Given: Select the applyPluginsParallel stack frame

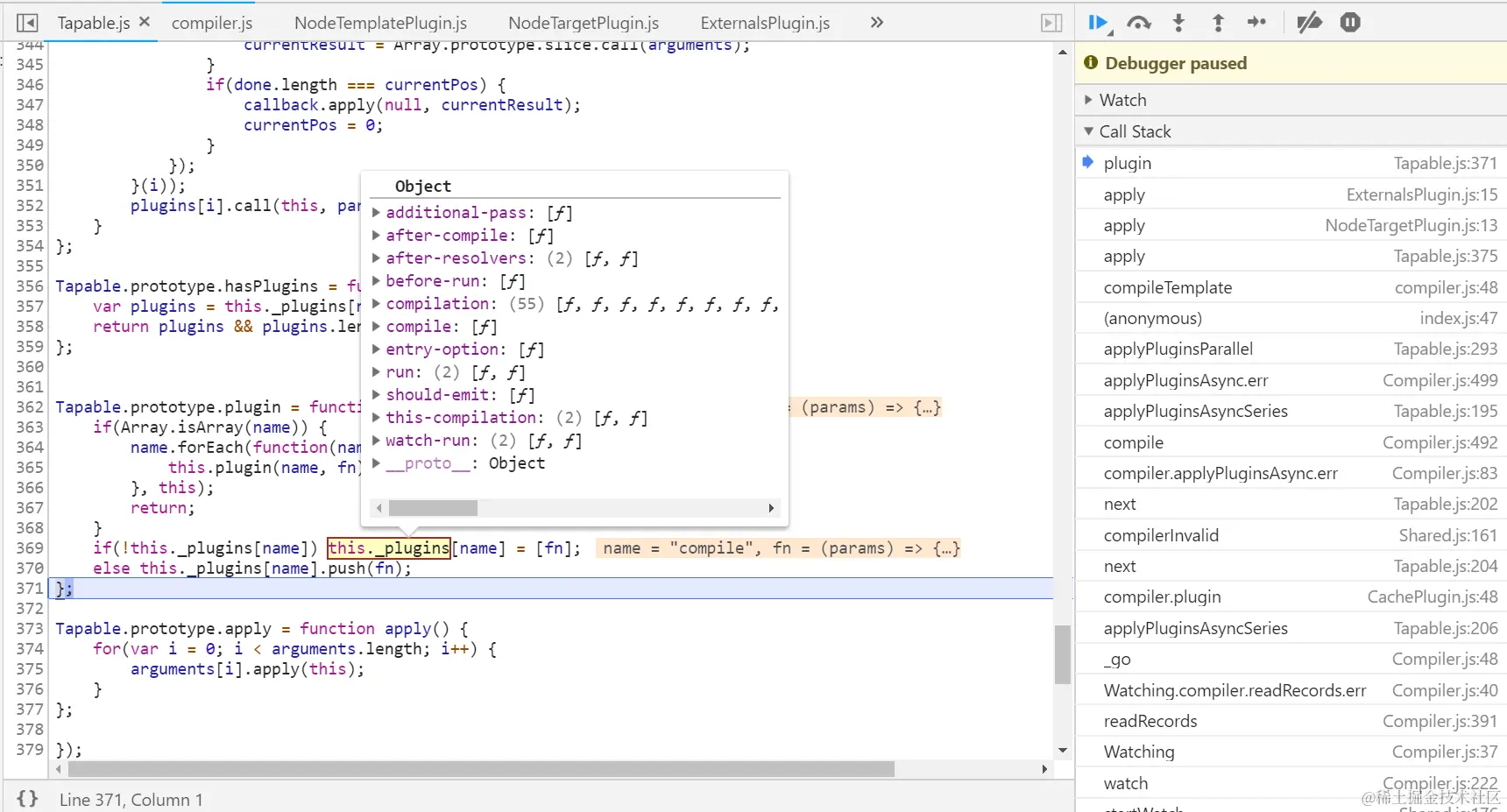Looking at the screenshot, I should 1291,349.
